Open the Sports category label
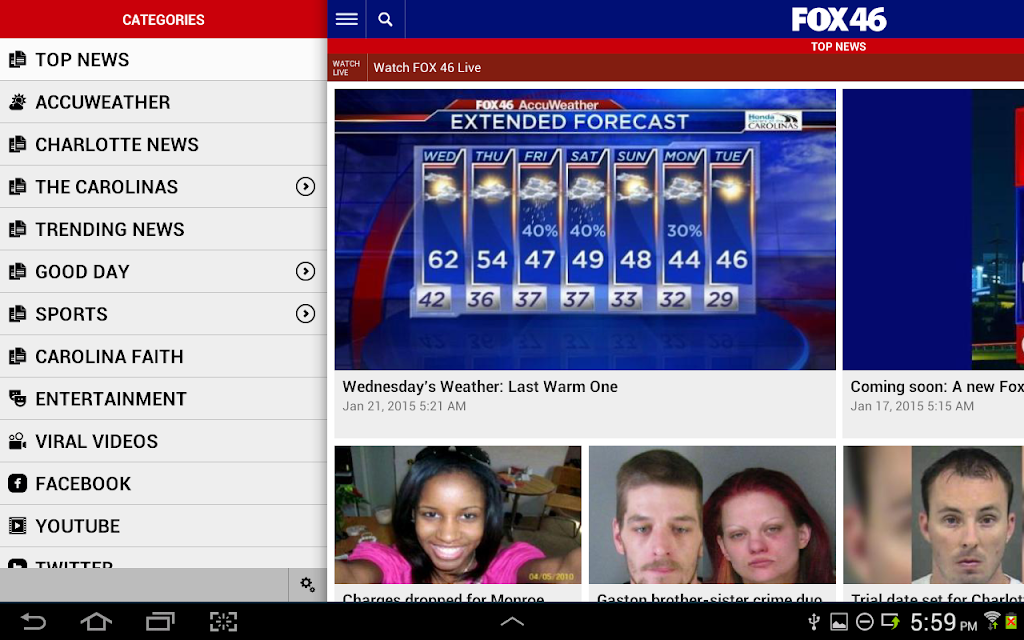The height and width of the screenshot is (640, 1024). (71, 314)
